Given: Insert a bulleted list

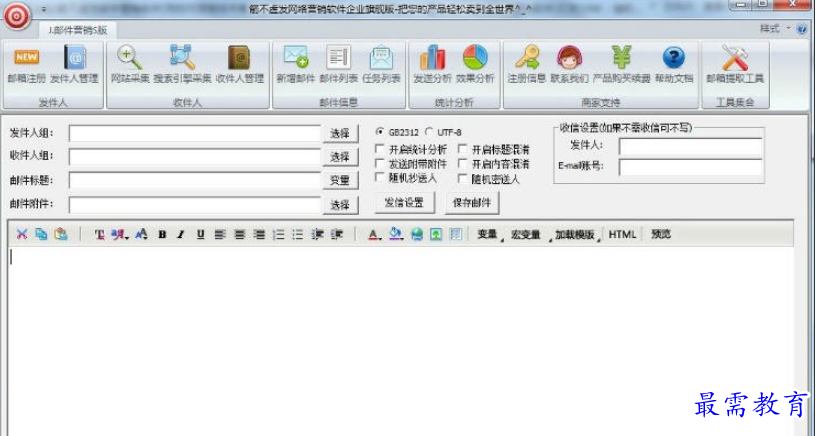Looking at the screenshot, I should (x=298, y=235).
